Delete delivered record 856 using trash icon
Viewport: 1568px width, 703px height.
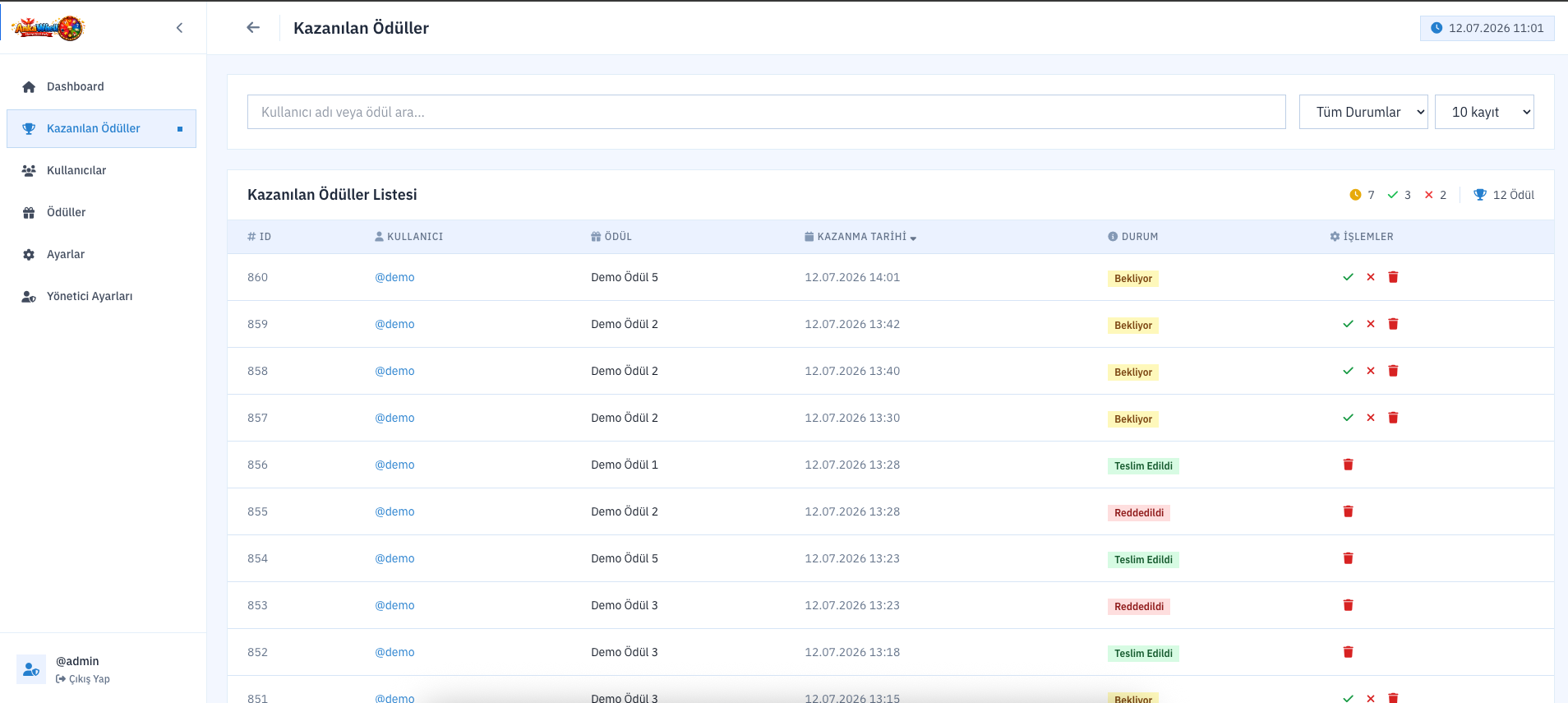[1348, 465]
